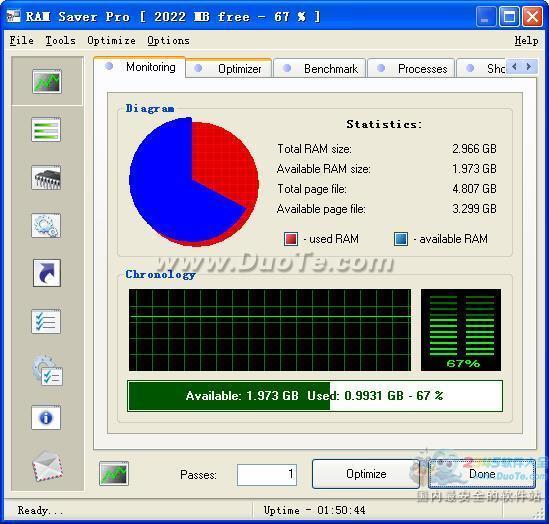Image resolution: width=549 pixels, height=524 pixels.
Task: Click the Available RAM size value 1.973 GB
Action: click(x=474, y=169)
